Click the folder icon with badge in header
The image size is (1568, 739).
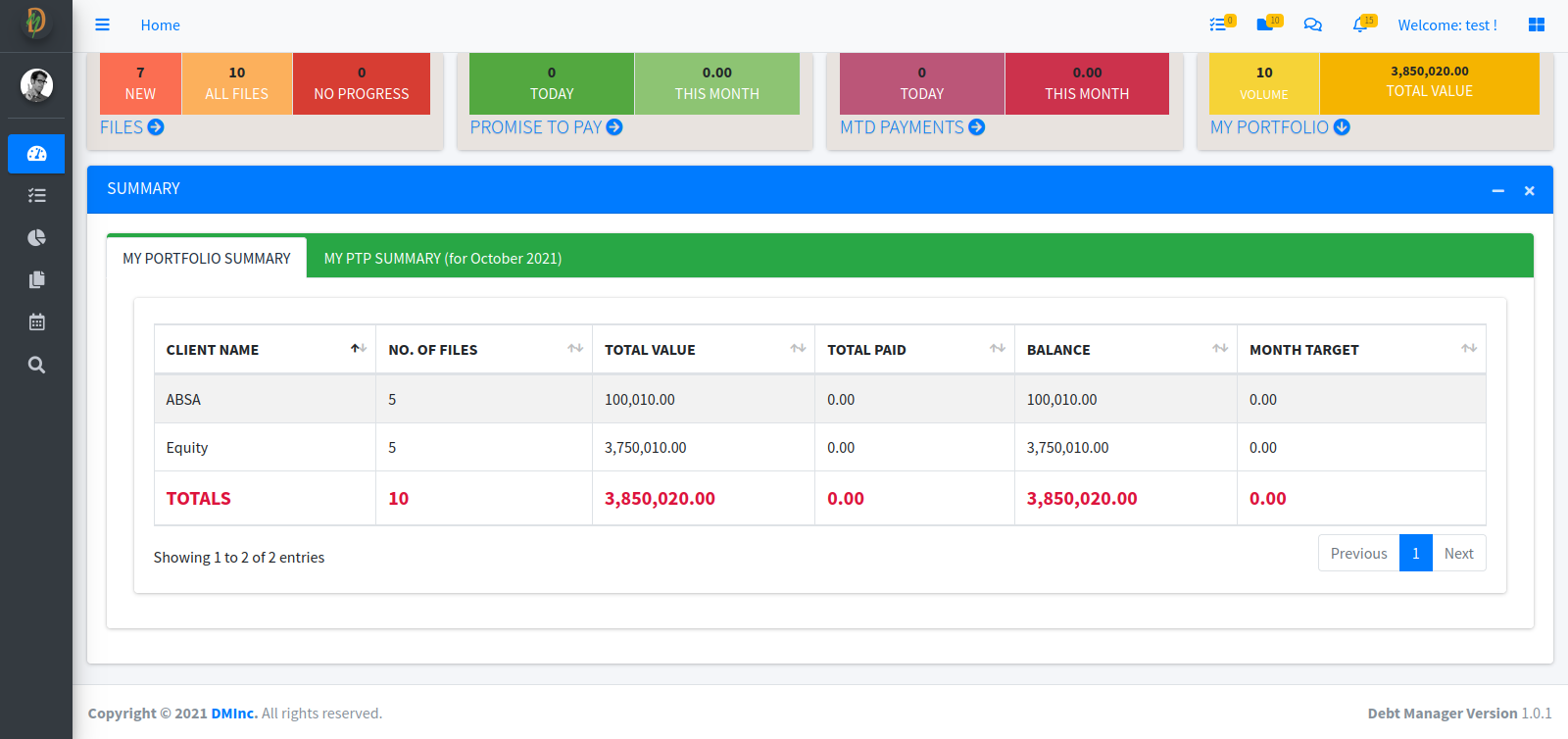1265,25
